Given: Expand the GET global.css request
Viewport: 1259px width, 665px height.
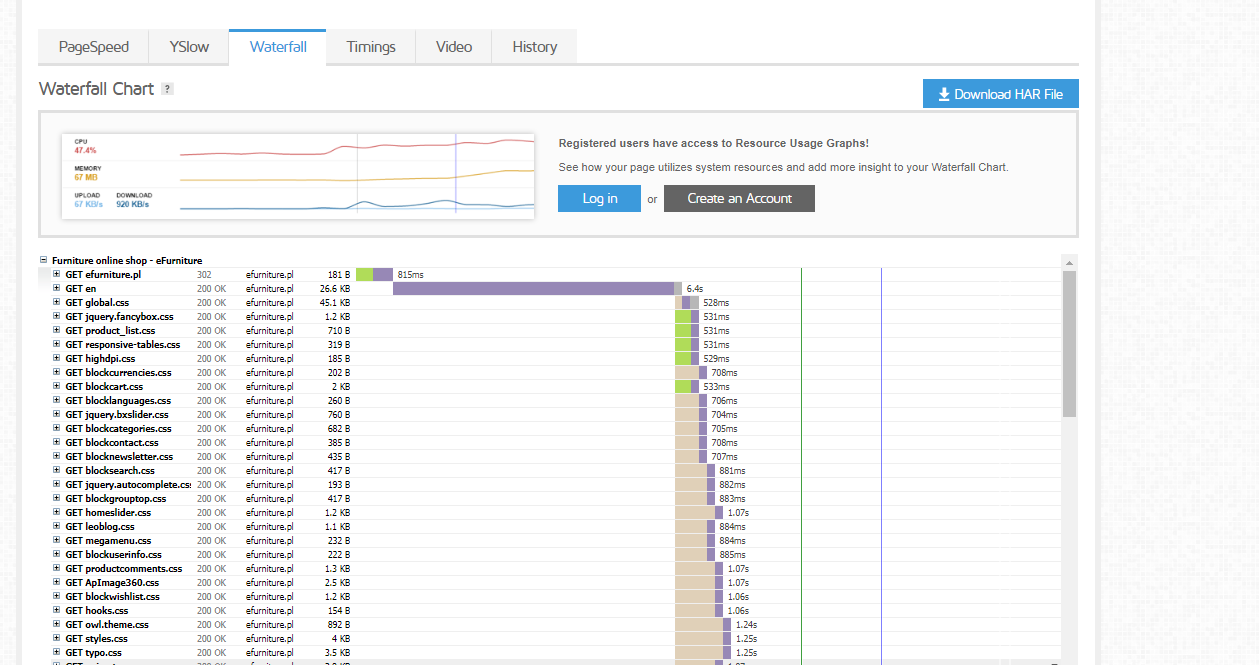Looking at the screenshot, I should tap(57, 302).
